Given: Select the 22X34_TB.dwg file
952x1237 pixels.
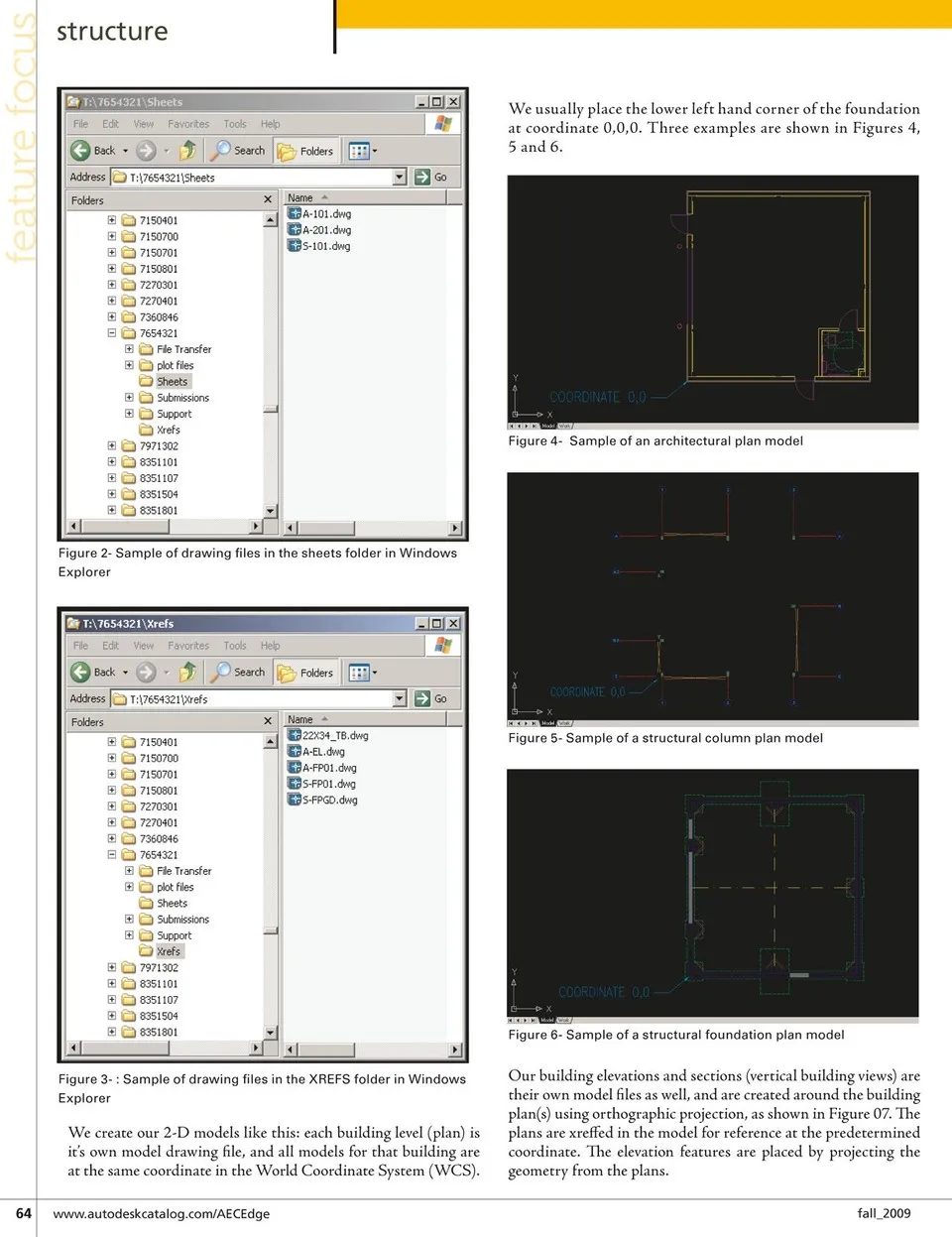Looking at the screenshot, I should point(334,736).
